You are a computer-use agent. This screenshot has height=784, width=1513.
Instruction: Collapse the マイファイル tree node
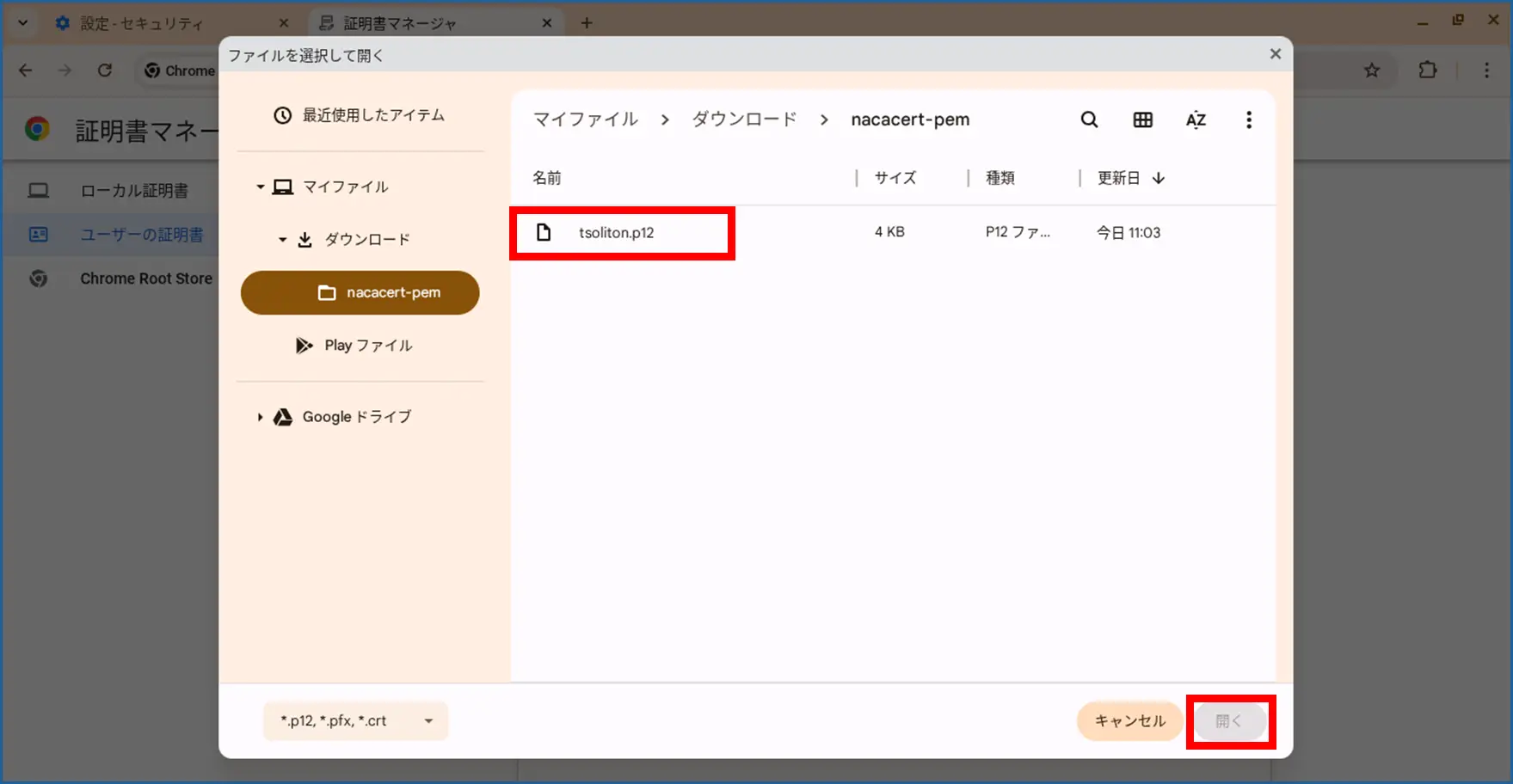260,187
